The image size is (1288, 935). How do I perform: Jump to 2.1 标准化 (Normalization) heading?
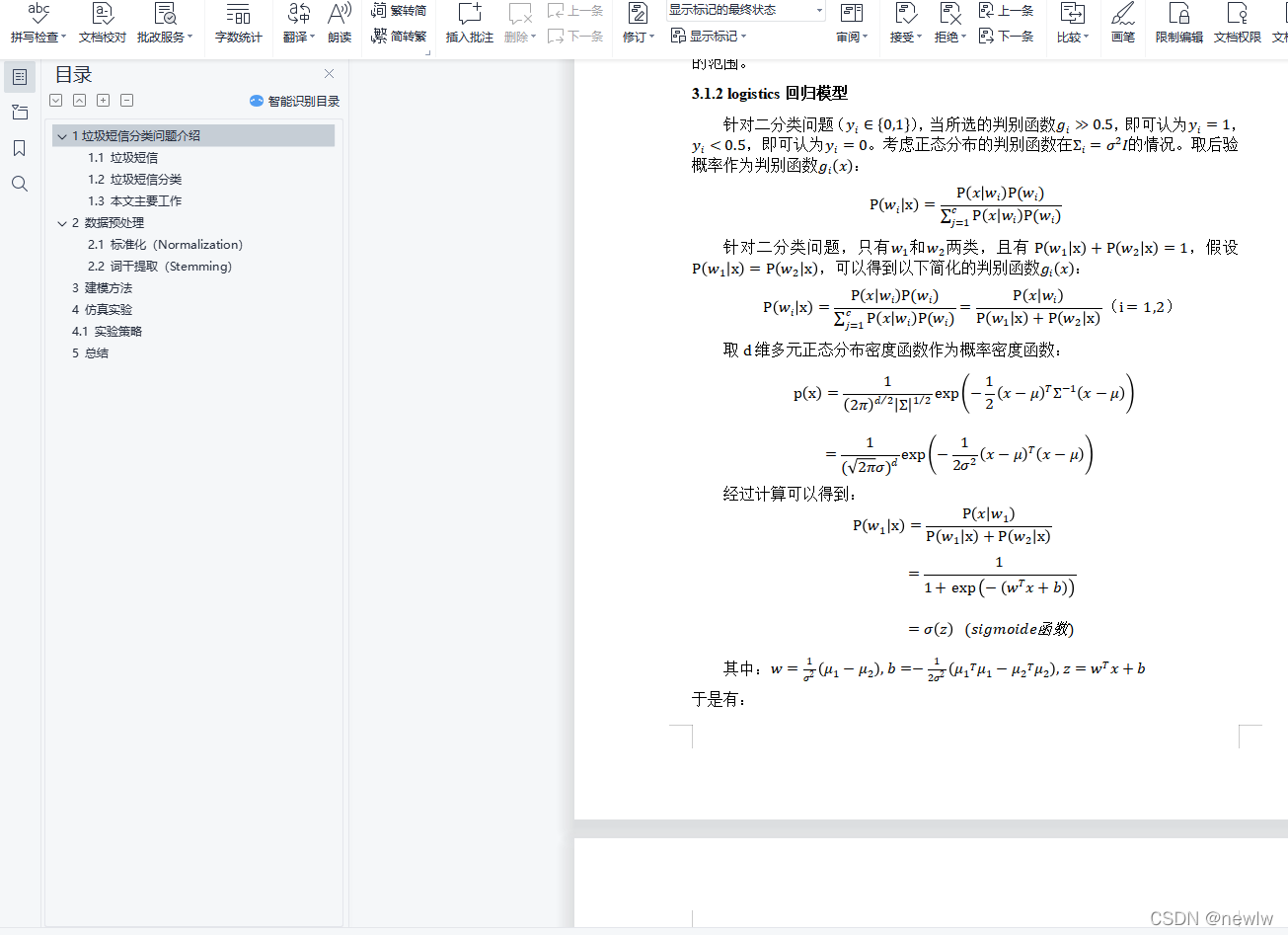165,245
